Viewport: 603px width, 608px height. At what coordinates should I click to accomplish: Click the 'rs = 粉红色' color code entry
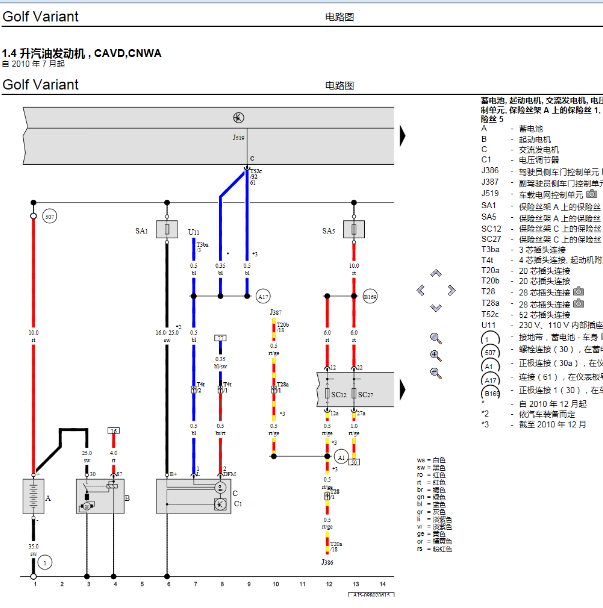(434, 549)
